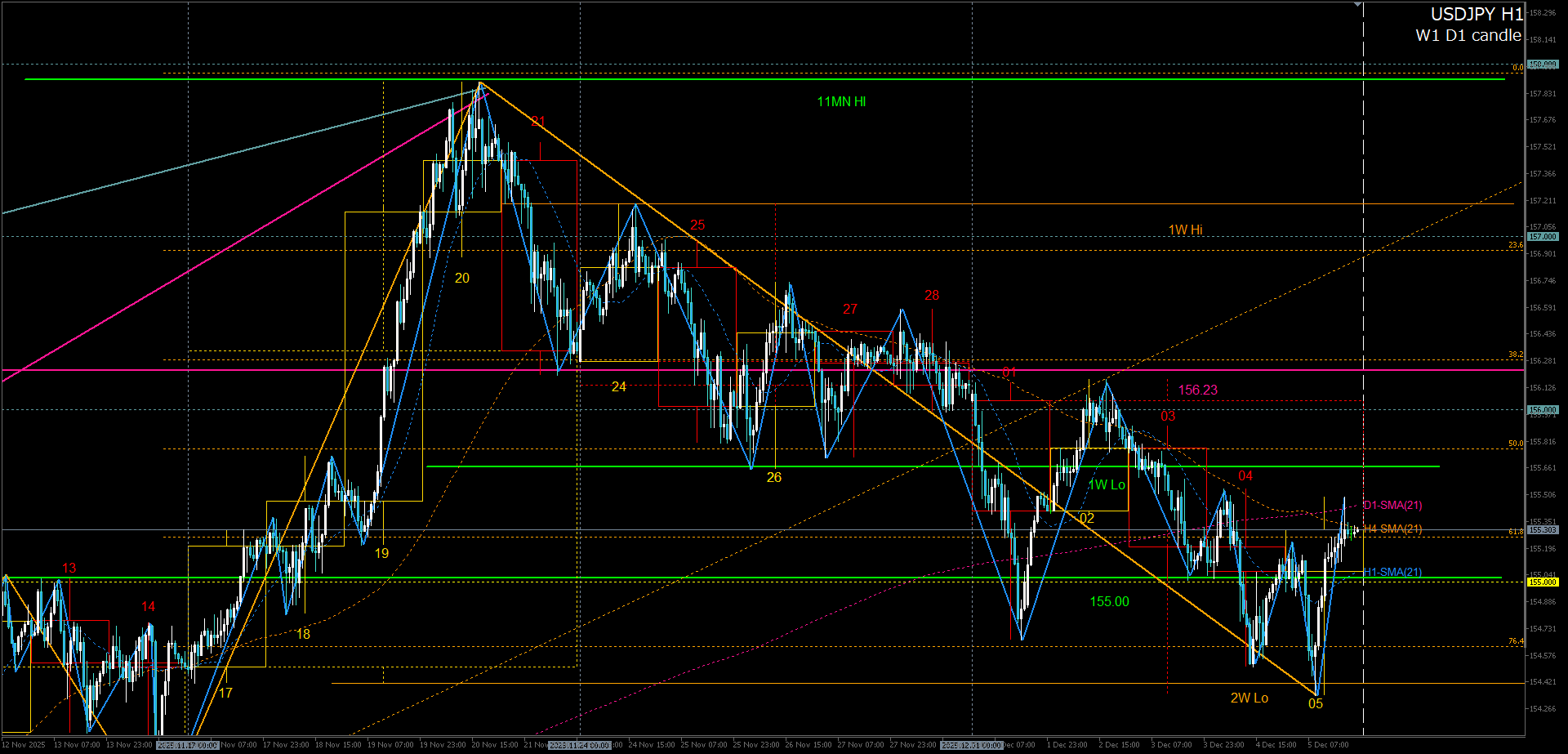Click the 2025.11.24 00:00 time marker
The width and height of the screenshot is (1568, 754).
579,745
